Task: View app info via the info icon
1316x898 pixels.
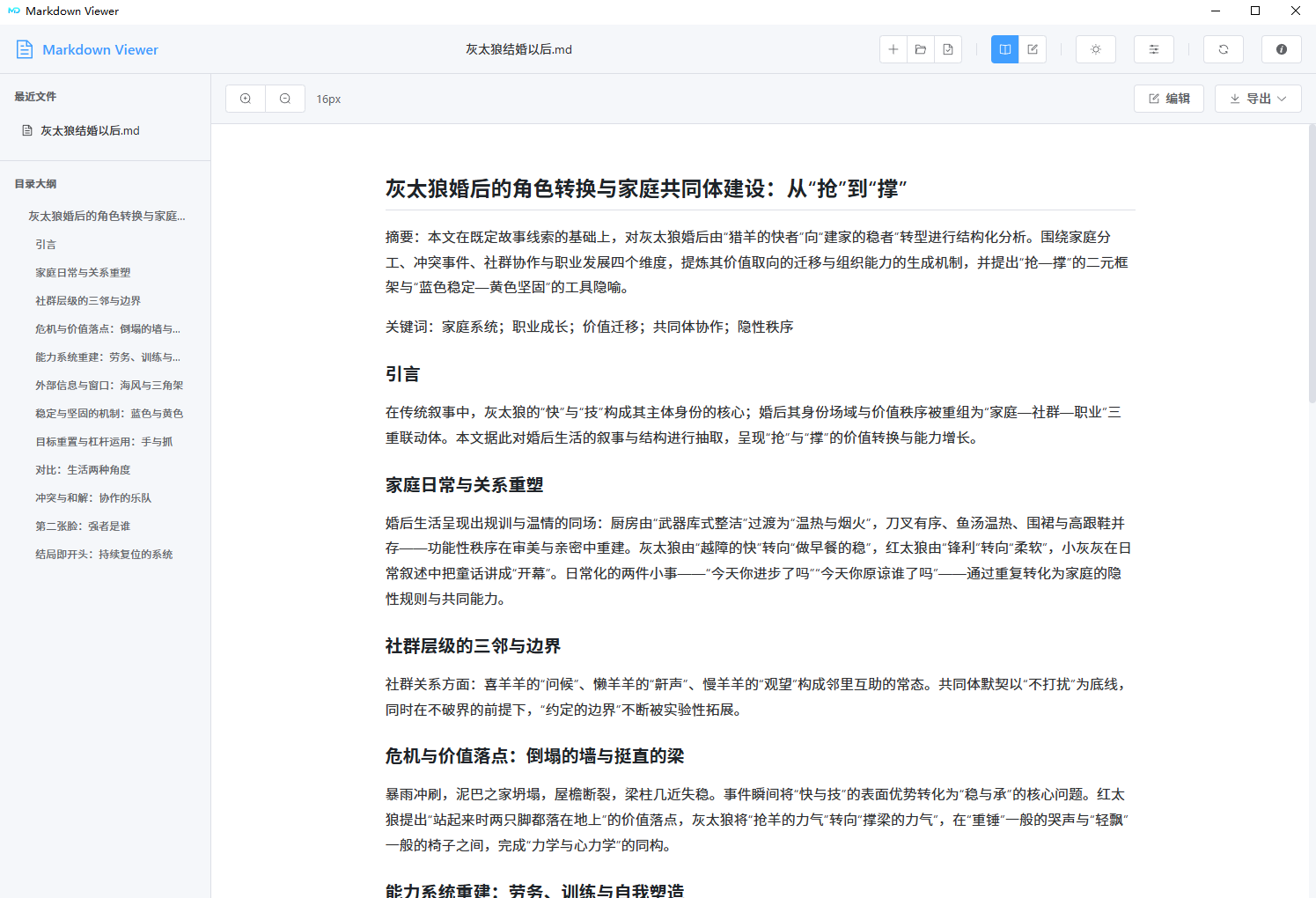Action: click(1281, 49)
